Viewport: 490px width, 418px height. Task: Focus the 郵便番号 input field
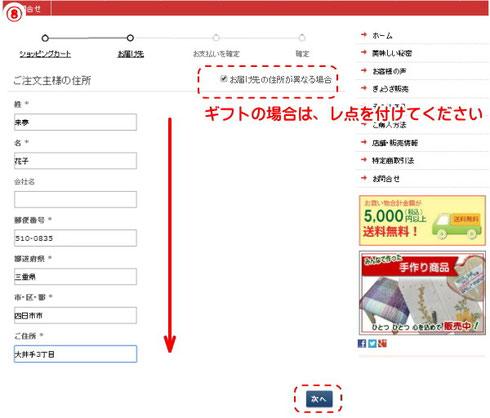(75, 238)
